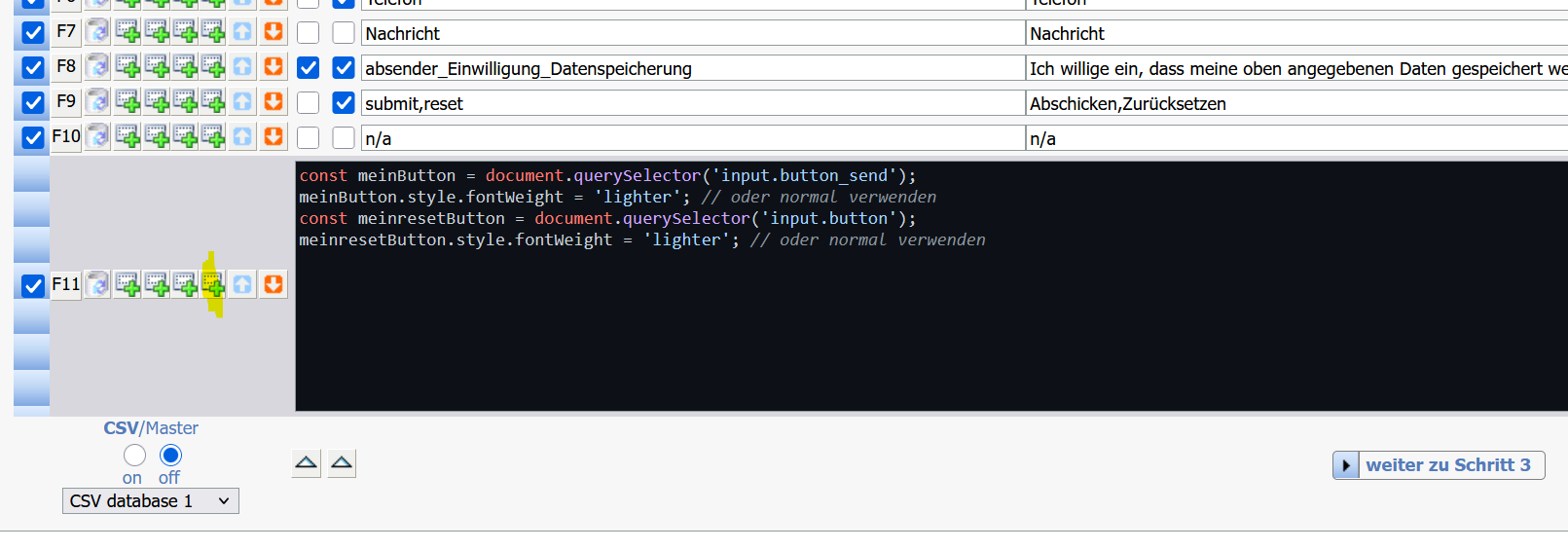Viewport: 1568px width, 550px height.
Task: Click the yellow-highlighted add-field icon in row F11
Action: point(213,284)
